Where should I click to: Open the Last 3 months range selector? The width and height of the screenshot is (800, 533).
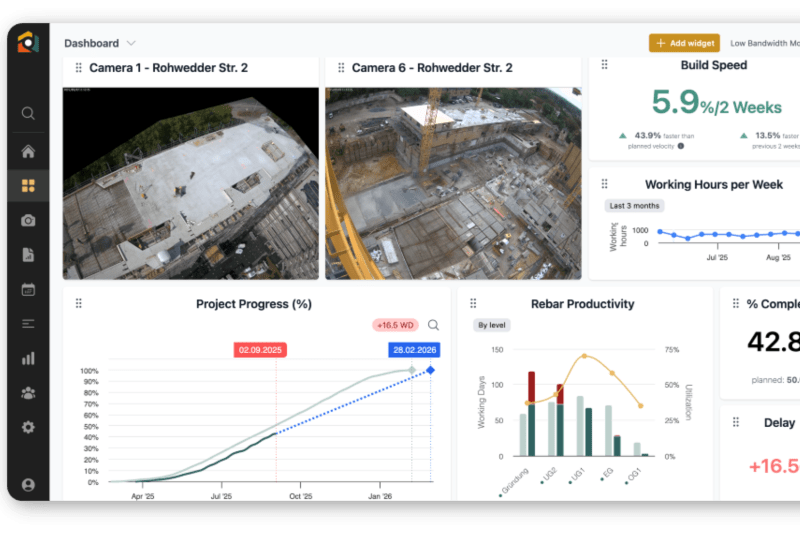[634, 206]
